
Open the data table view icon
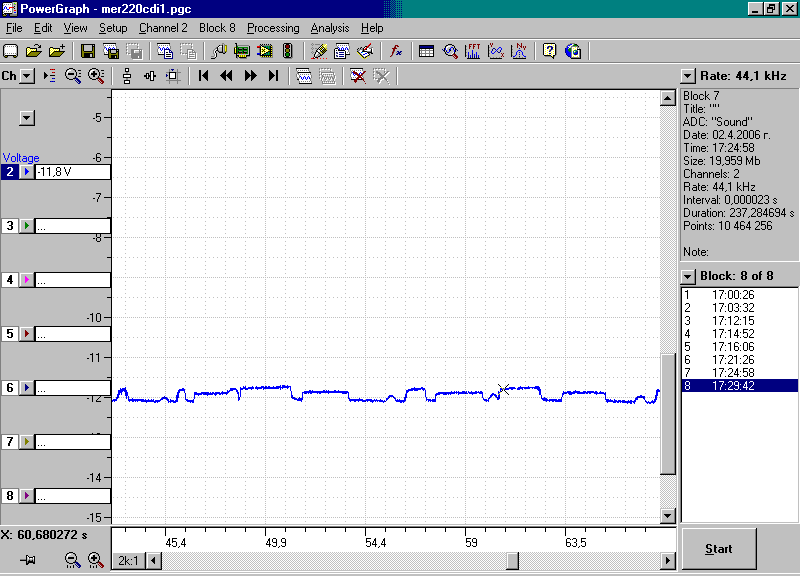[x=426, y=51]
